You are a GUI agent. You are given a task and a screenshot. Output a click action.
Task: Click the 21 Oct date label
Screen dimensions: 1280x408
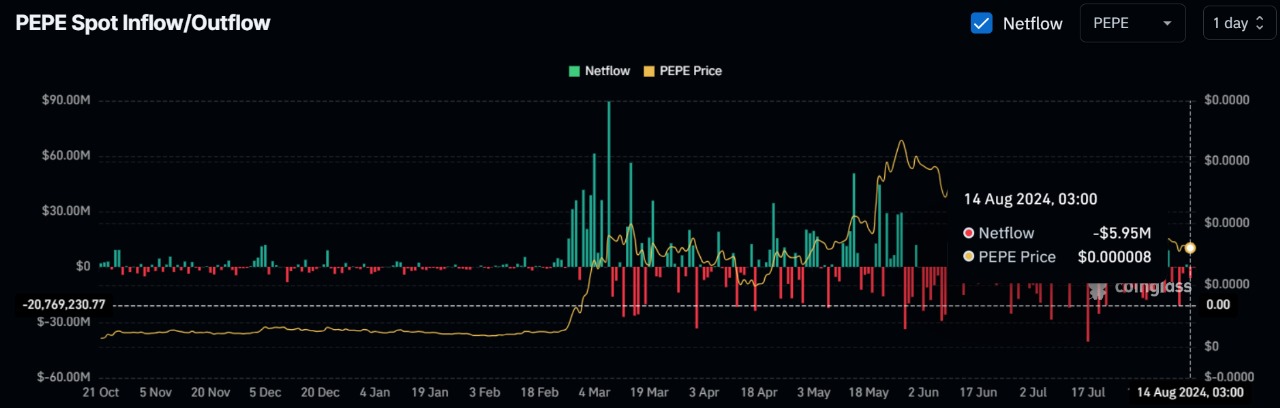[101, 393]
